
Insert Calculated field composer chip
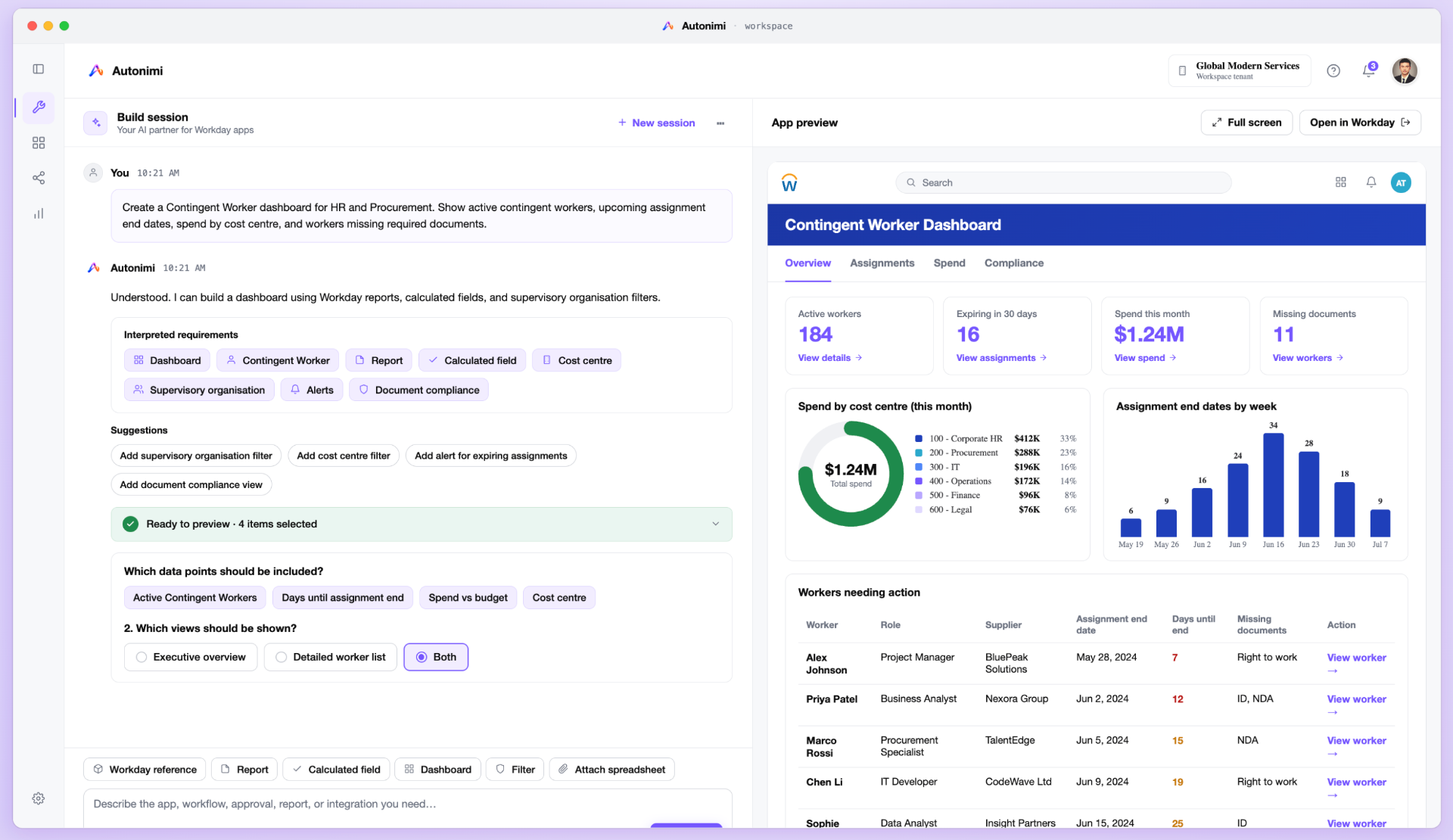[336, 770]
